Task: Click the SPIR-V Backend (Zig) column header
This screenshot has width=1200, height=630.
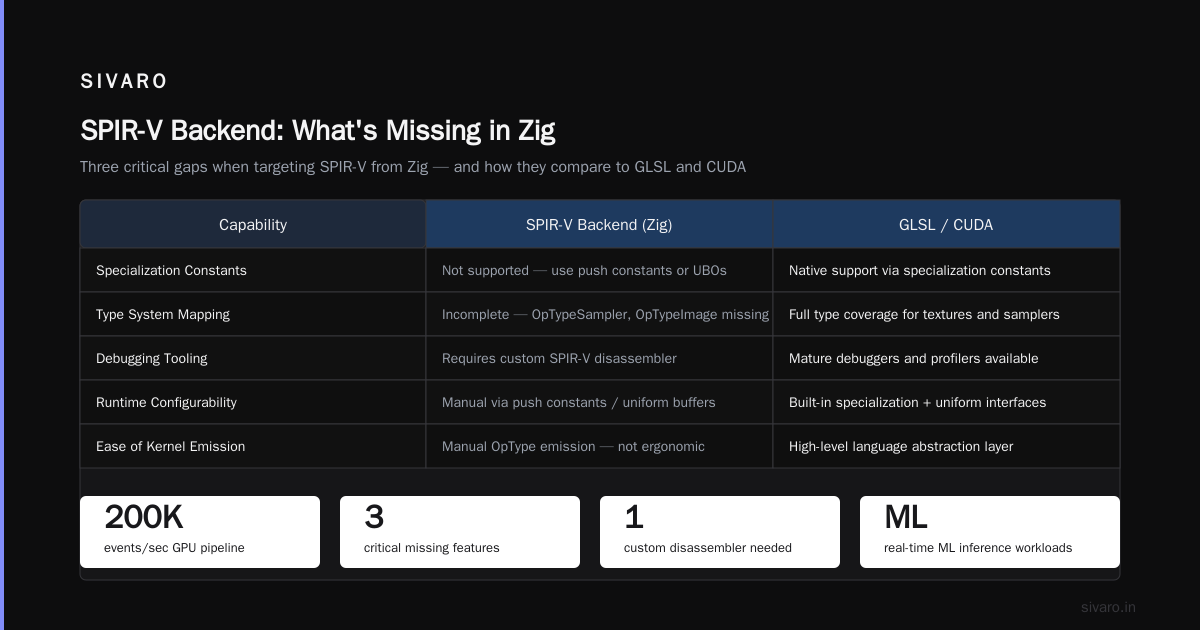Action: pyautogui.click(x=599, y=225)
